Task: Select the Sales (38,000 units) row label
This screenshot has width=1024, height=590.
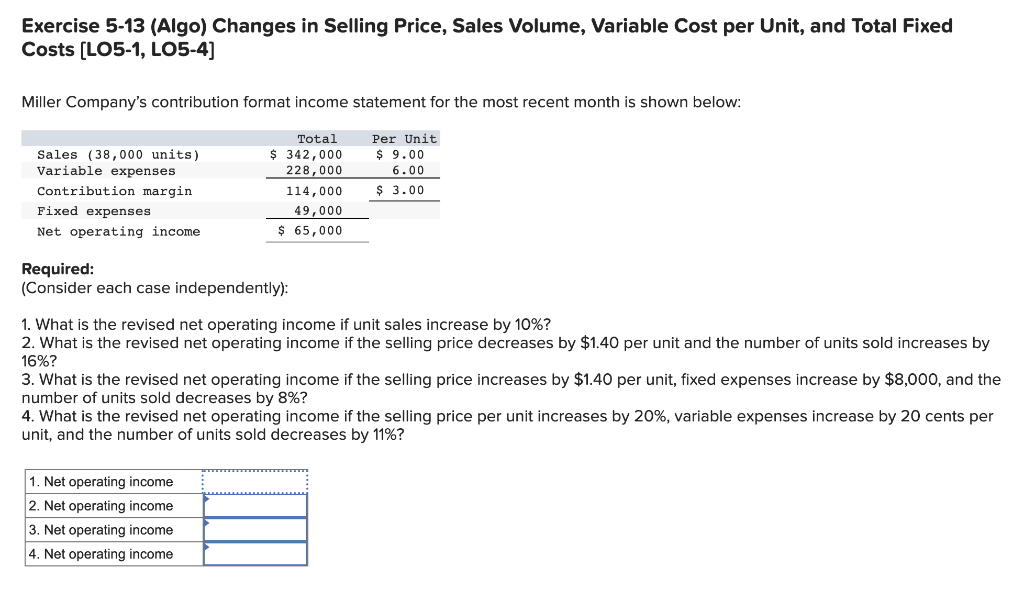Action: tap(115, 154)
